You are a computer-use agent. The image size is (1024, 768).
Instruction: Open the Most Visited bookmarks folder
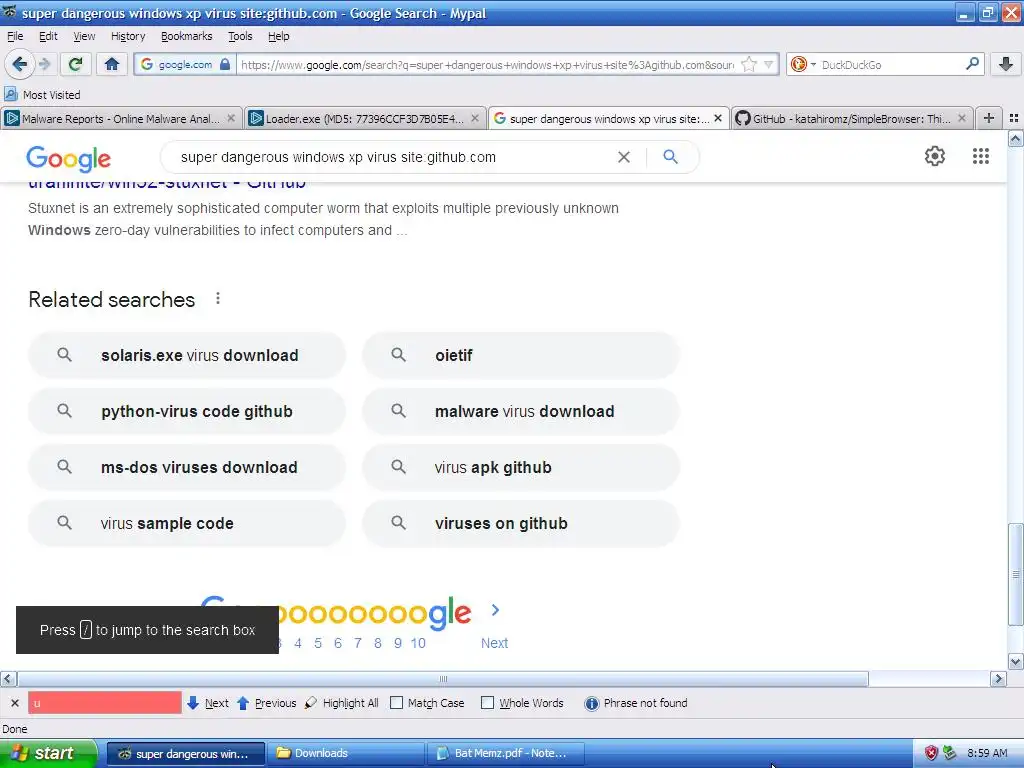coord(43,95)
